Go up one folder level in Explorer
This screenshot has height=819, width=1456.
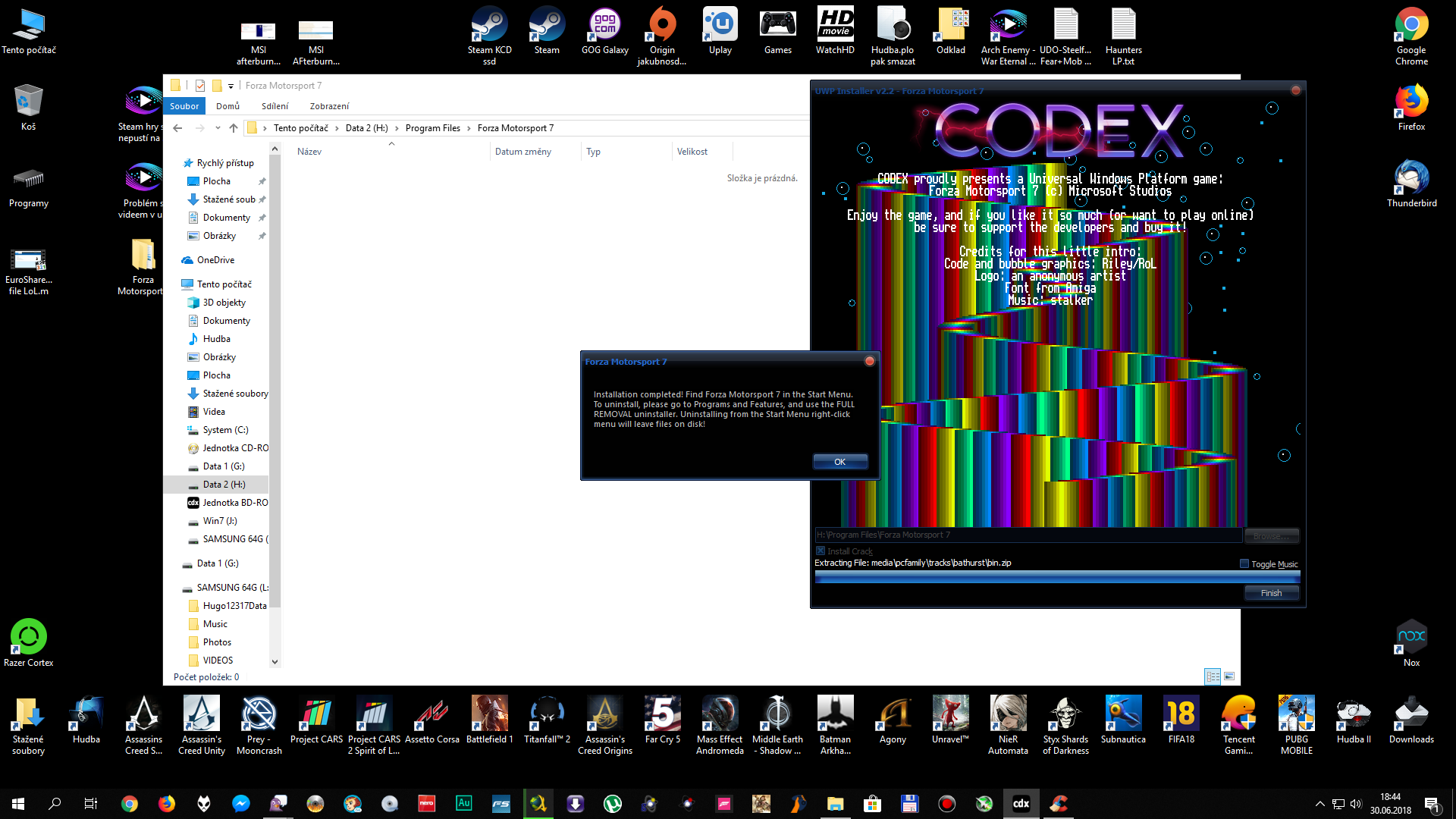tap(234, 128)
